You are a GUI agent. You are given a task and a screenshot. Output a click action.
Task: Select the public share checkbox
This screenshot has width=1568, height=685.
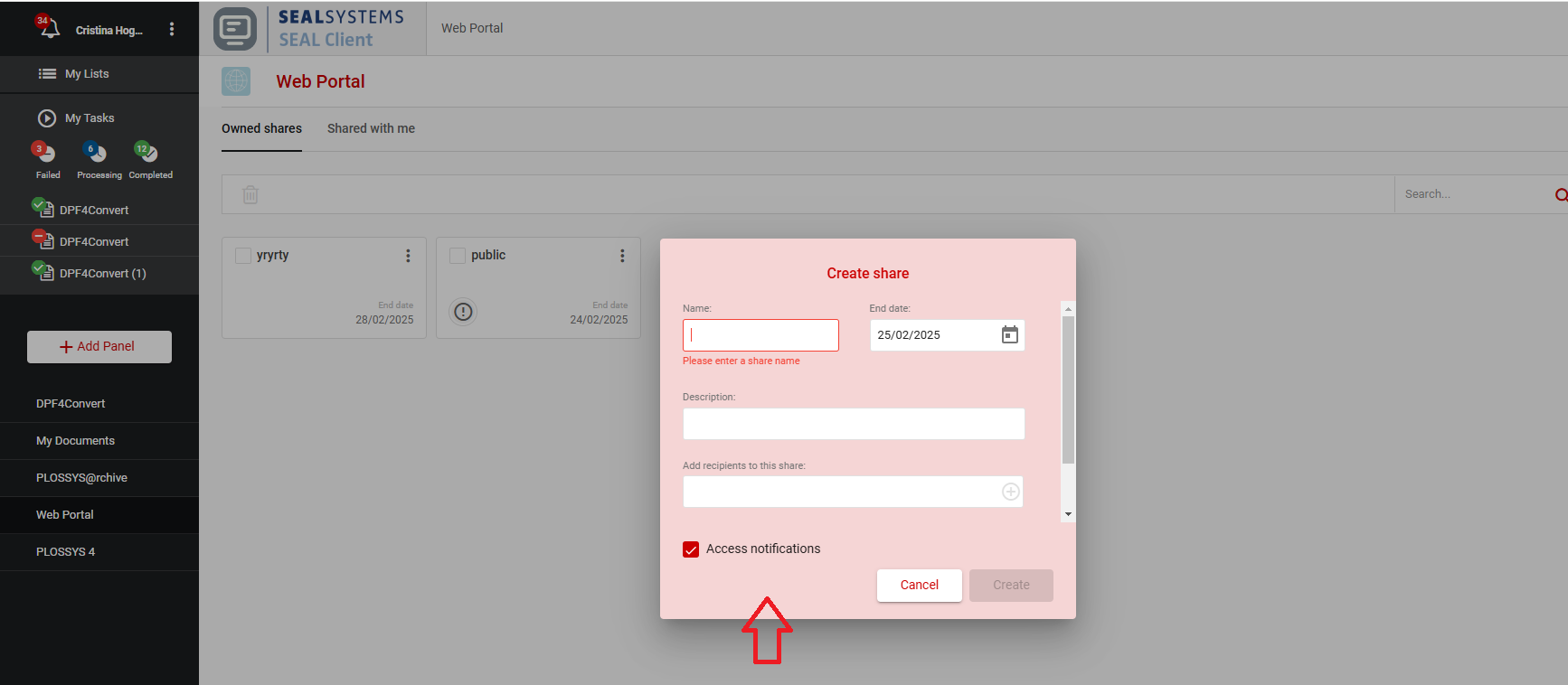[458, 256]
